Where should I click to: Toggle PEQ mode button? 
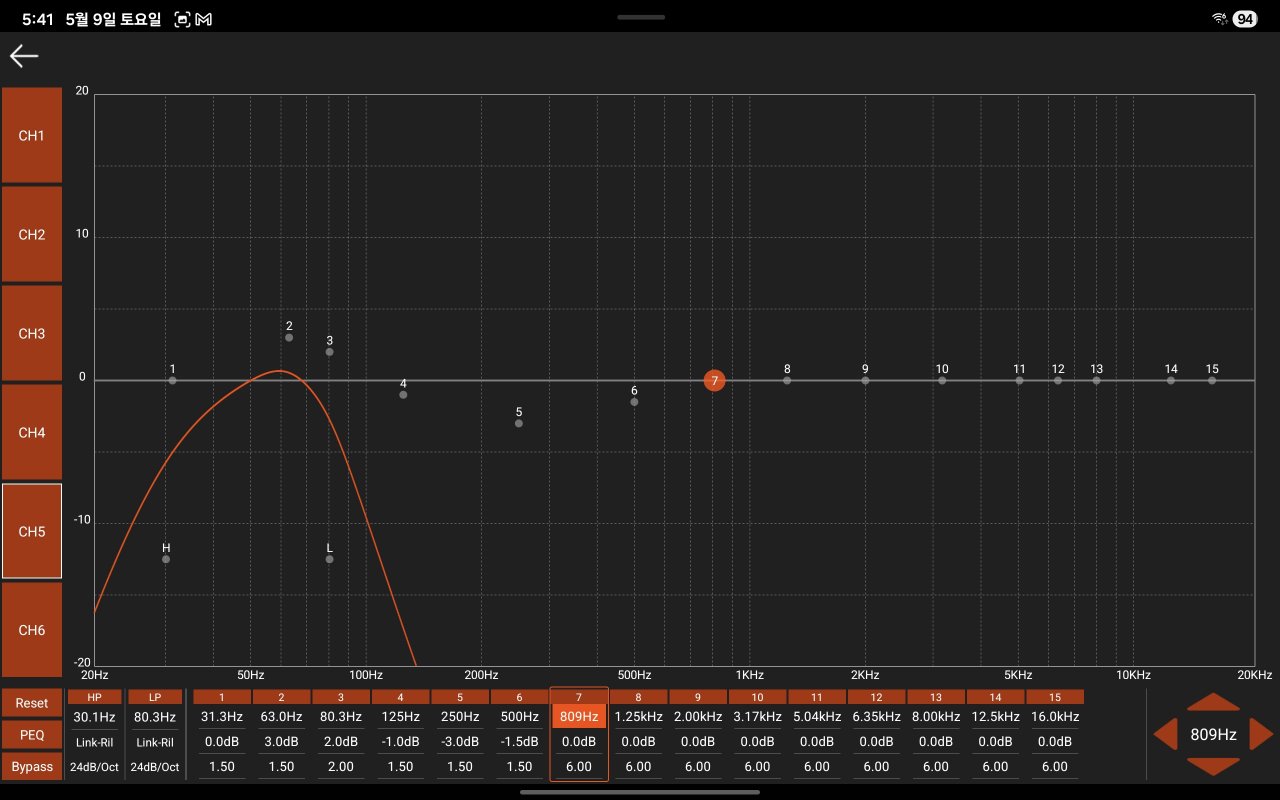tap(32, 735)
